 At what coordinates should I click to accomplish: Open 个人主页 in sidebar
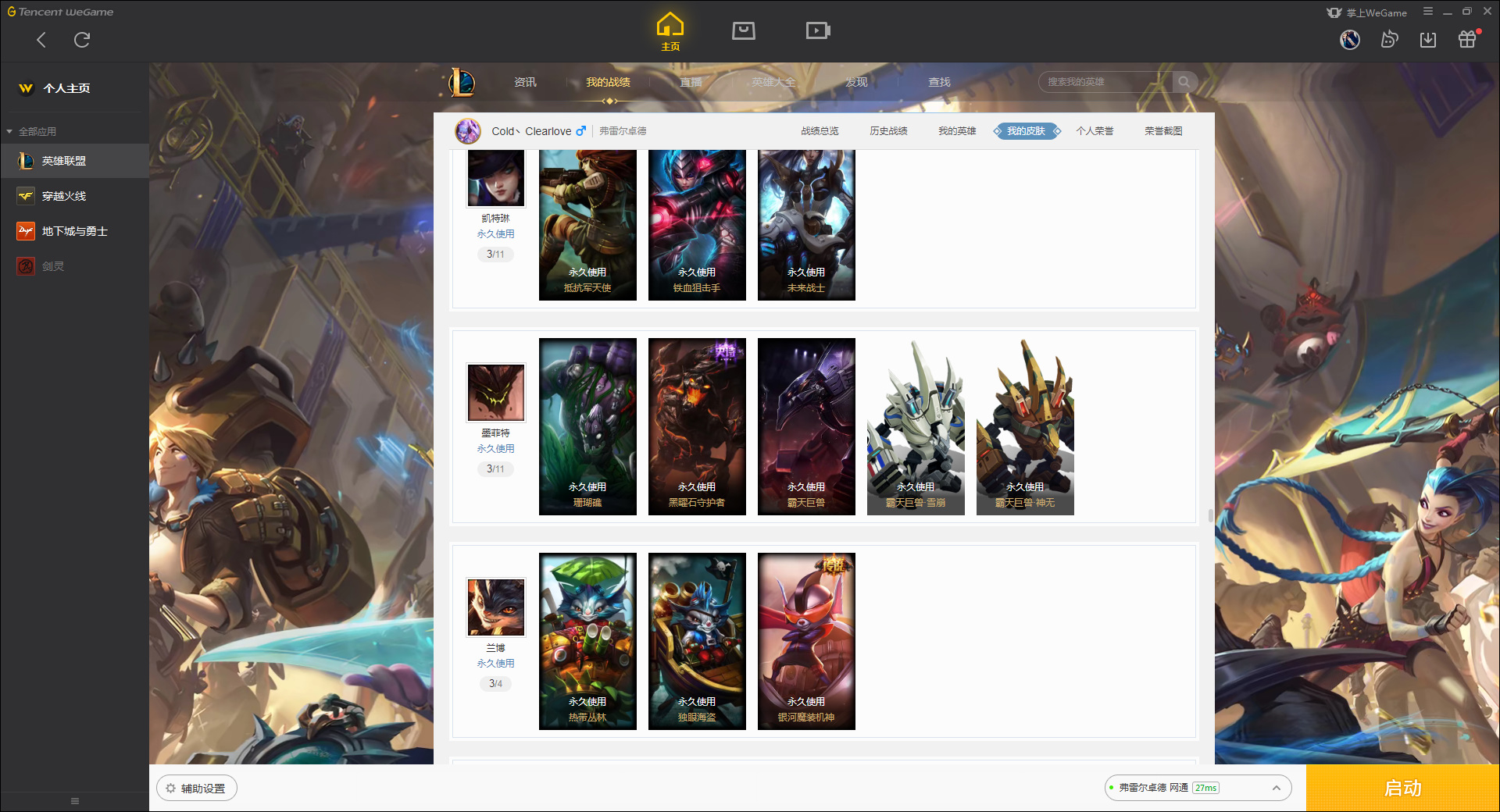click(67, 88)
